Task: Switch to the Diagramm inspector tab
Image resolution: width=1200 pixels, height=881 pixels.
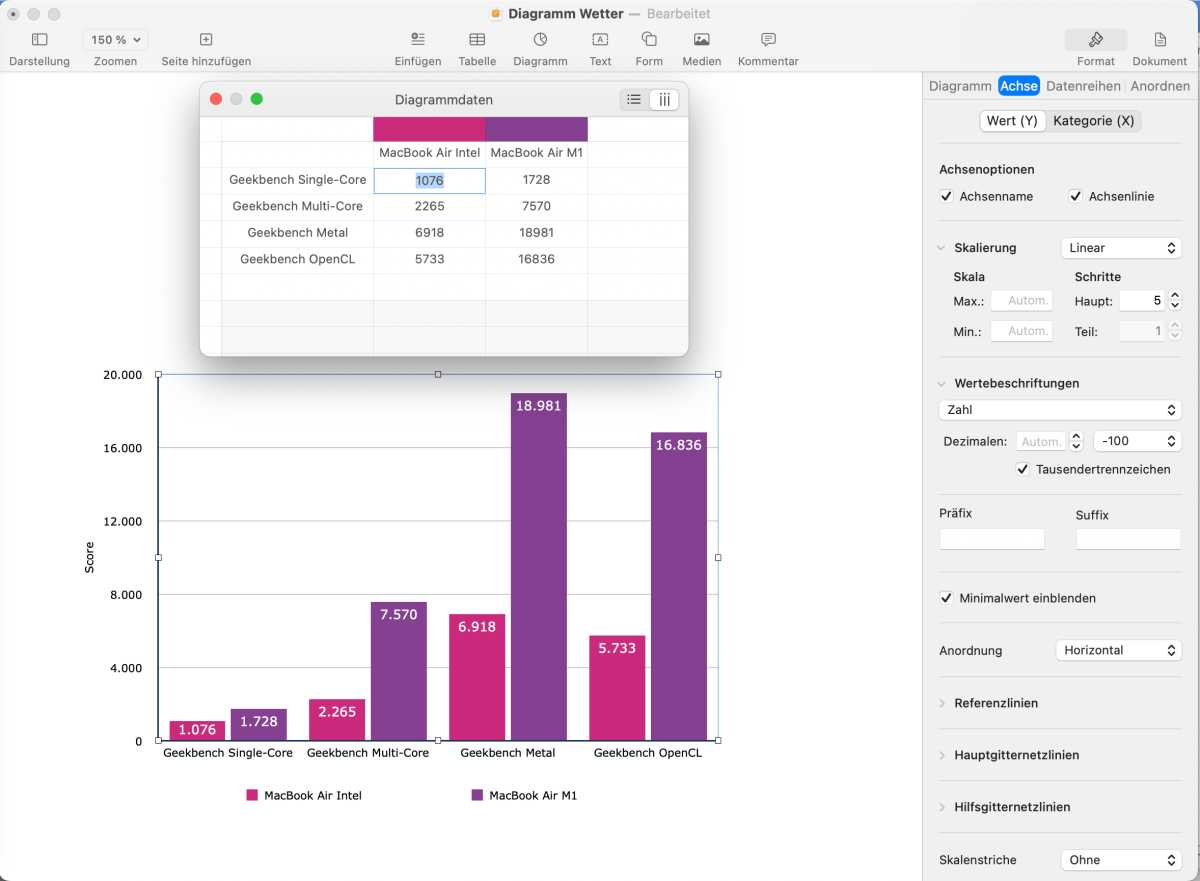Action: click(x=960, y=86)
